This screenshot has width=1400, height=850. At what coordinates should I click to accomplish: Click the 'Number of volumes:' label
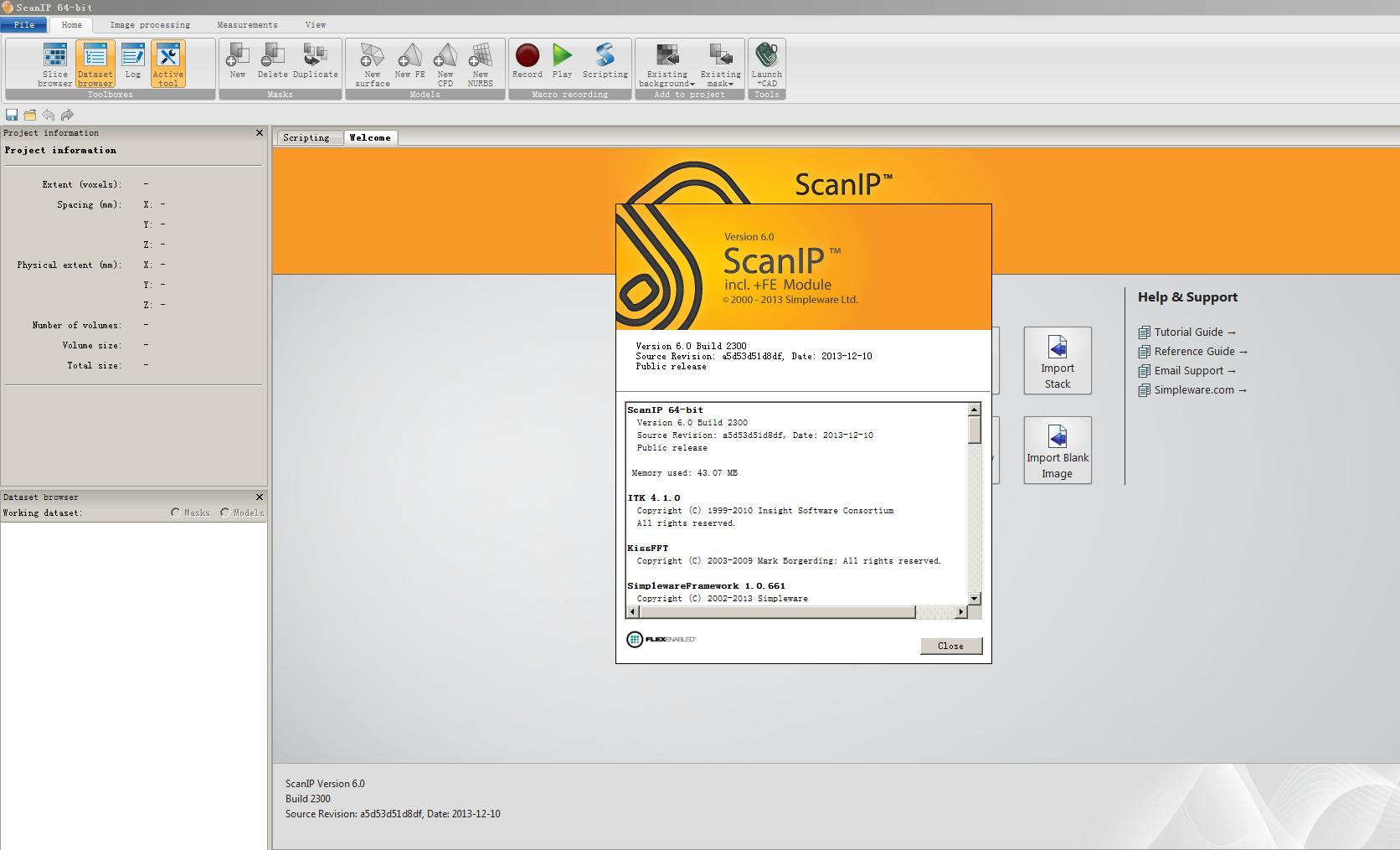(x=77, y=325)
